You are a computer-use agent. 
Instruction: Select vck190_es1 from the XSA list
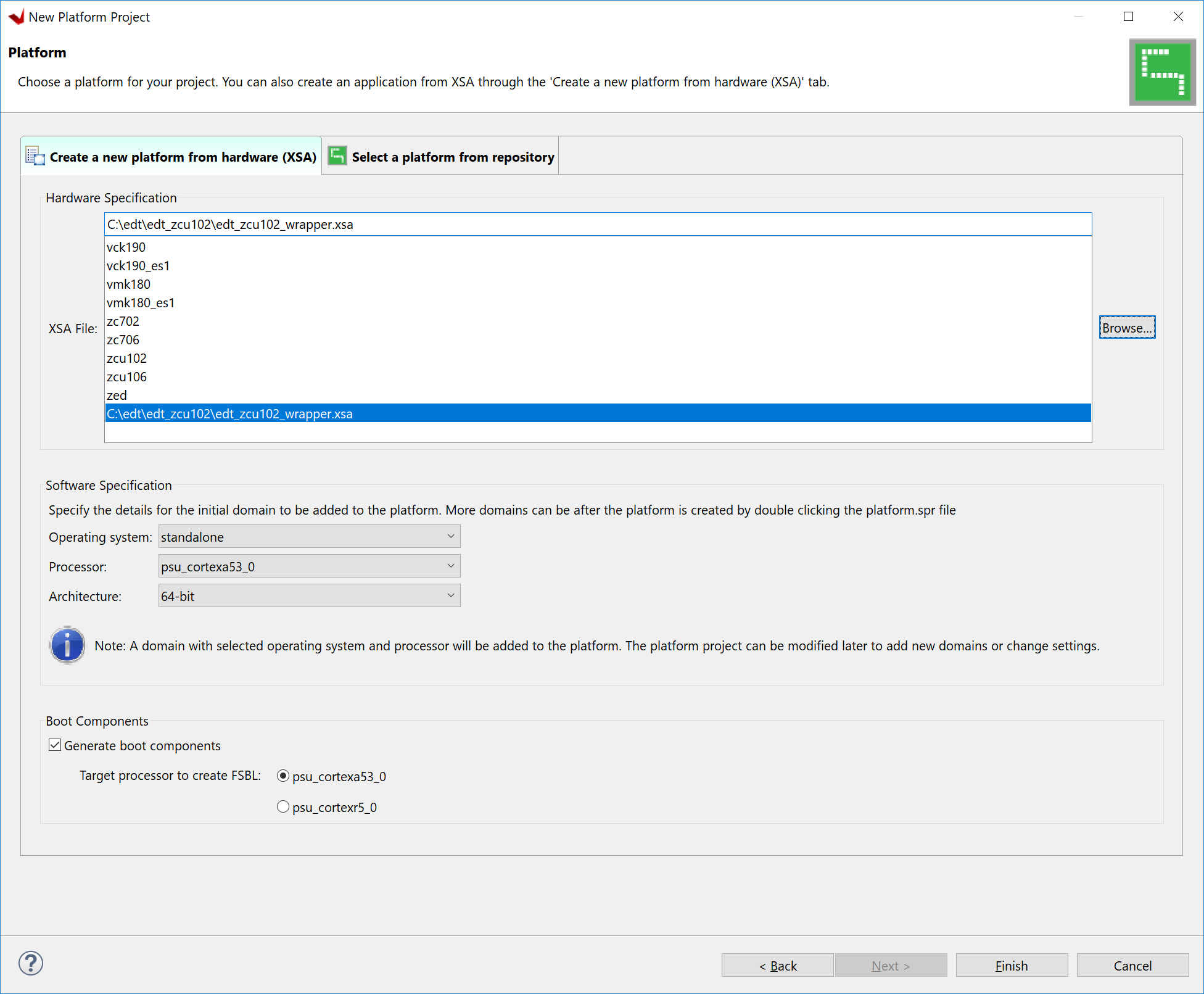click(x=598, y=265)
